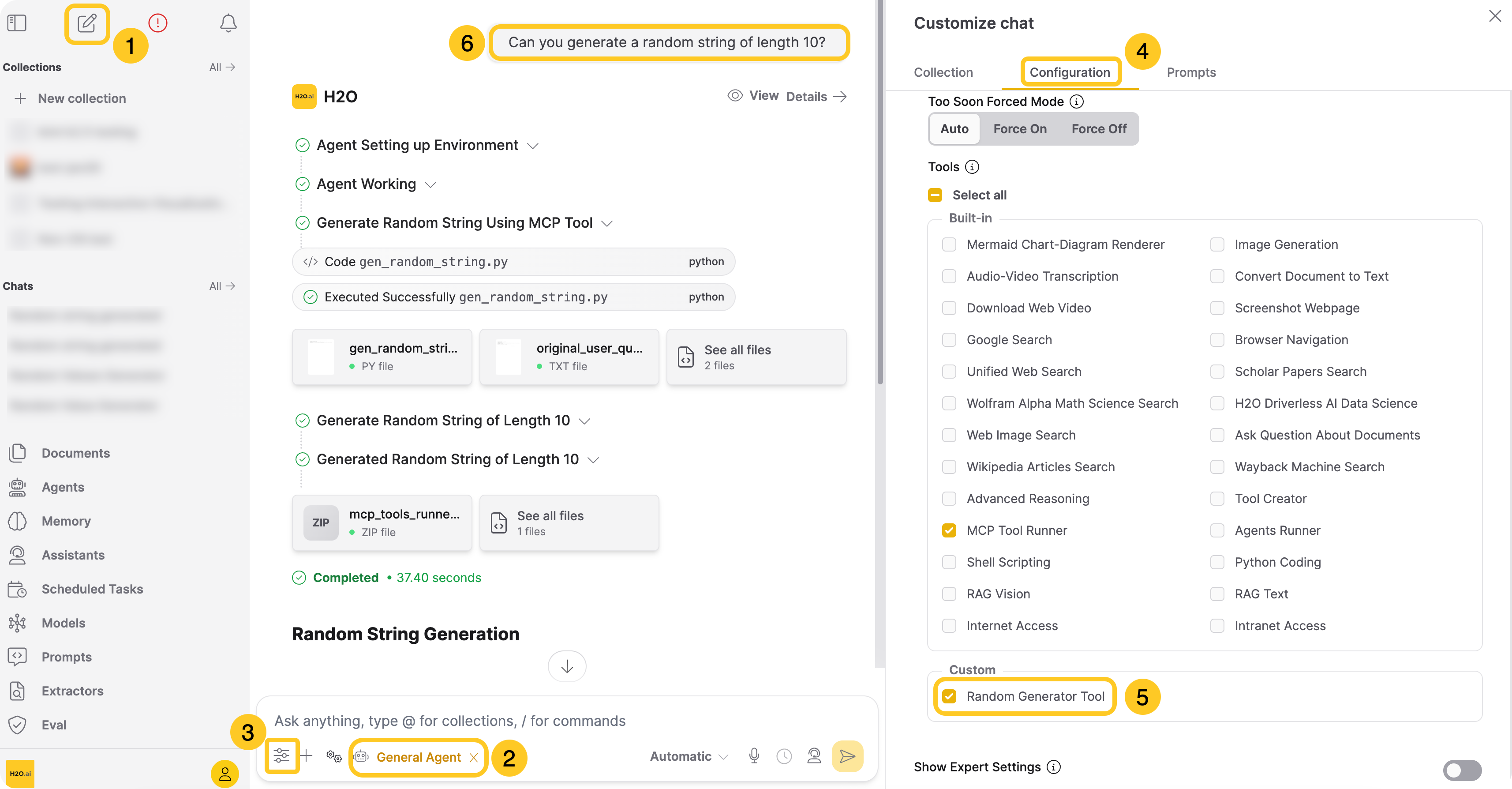Open the Eval shield icon
Image resolution: width=1512 pixels, height=789 pixels.
tap(18, 725)
